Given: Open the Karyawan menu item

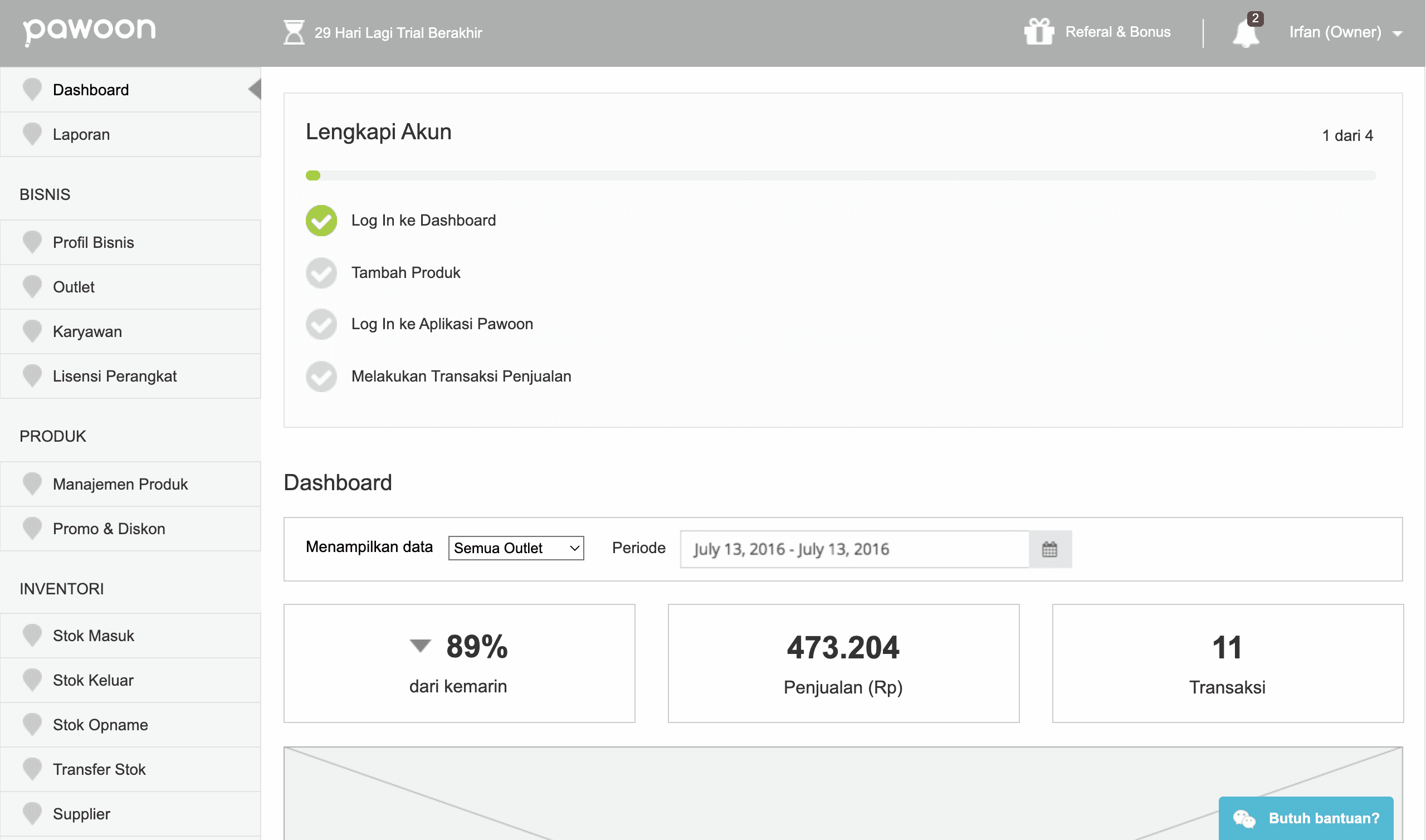Looking at the screenshot, I should coord(131,332).
